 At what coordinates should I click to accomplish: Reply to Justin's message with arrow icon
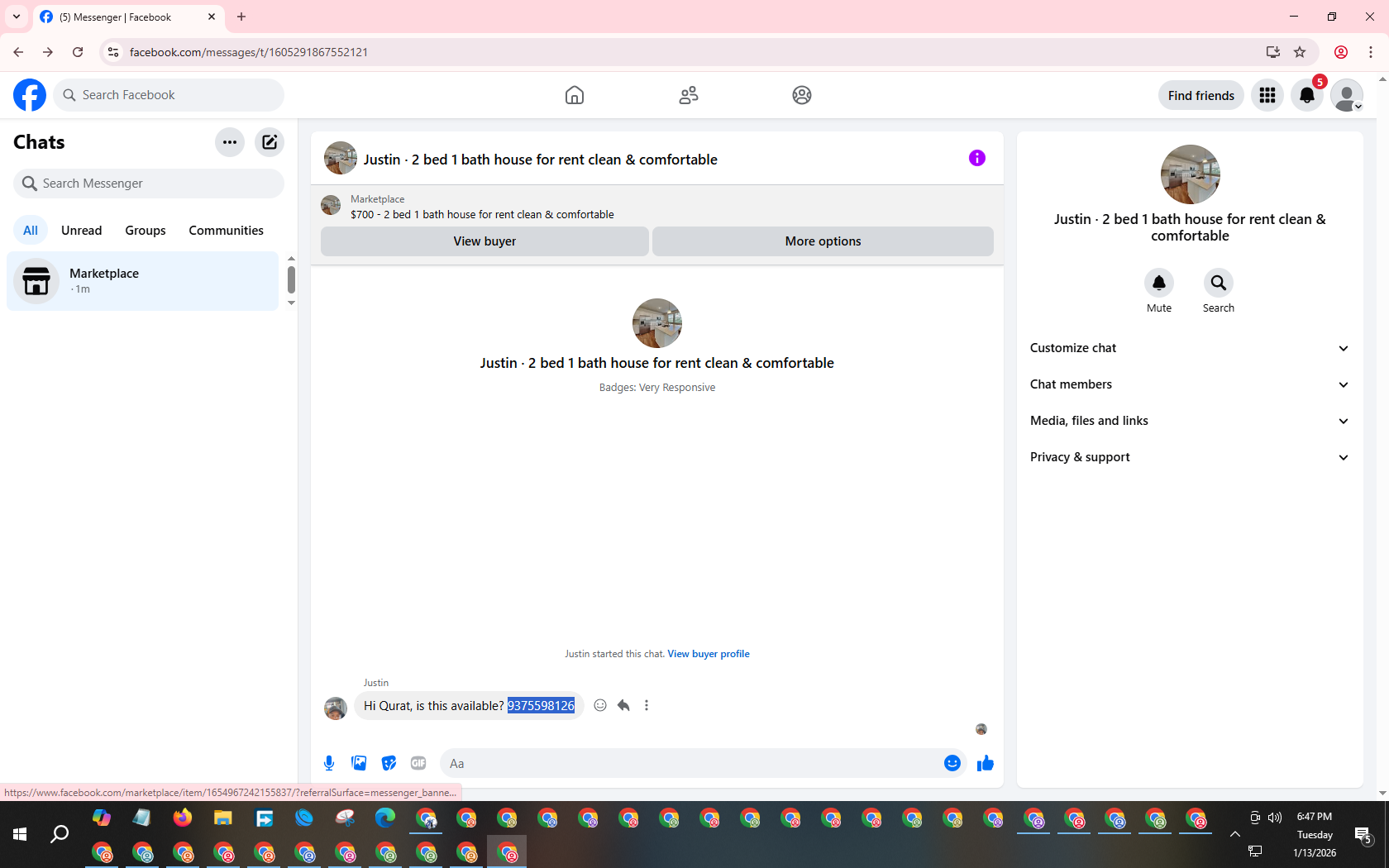[623, 705]
